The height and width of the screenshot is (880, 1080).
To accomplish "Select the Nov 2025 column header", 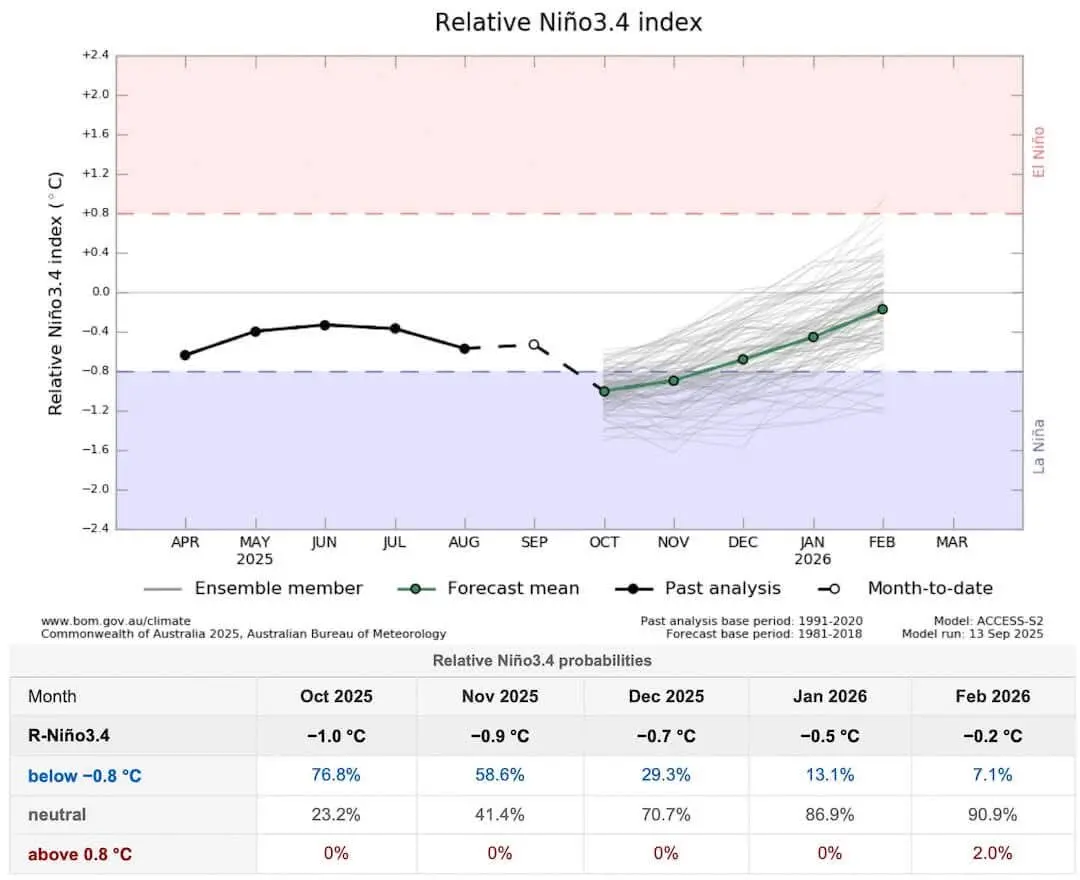I will (x=500, y=696).
